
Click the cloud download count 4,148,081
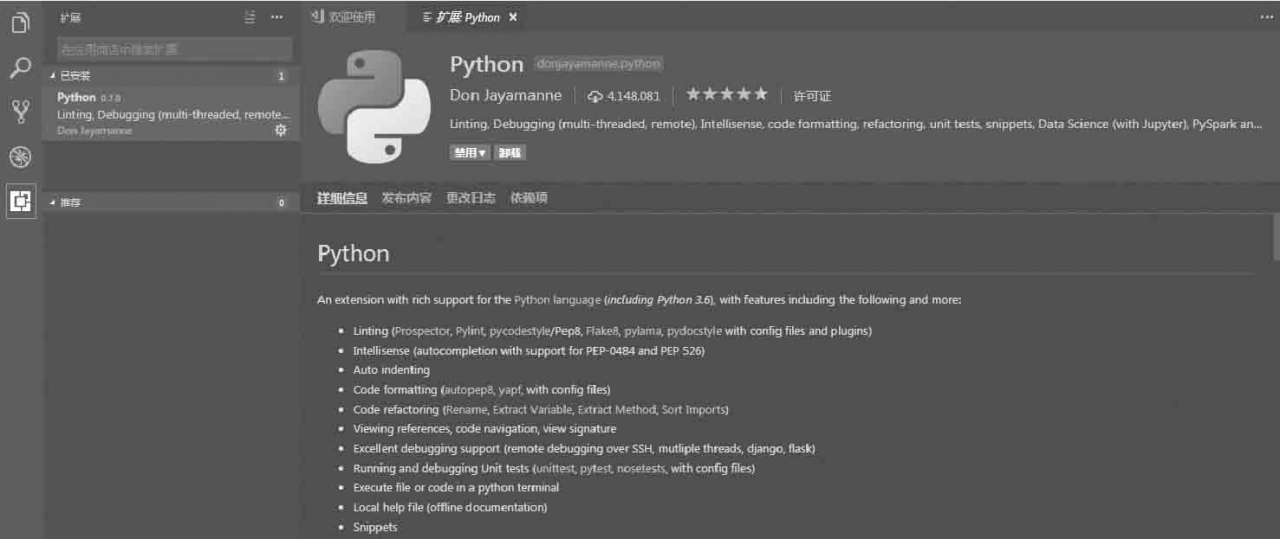point(624,96)
